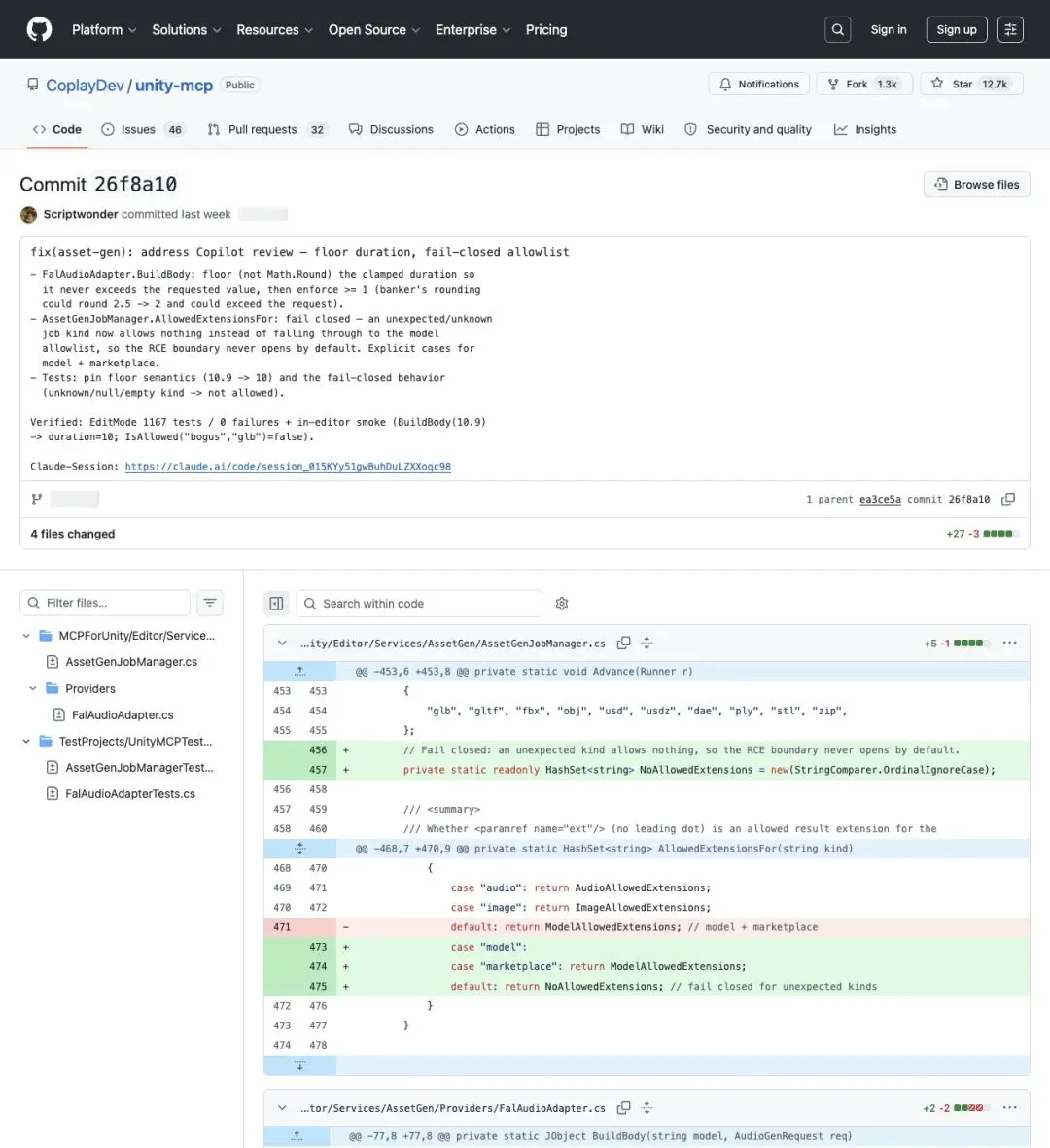This screenshot has height=1148, width=1050.
Task: Expand hidden lines below line 478
Action: (x=300, y=1065)
